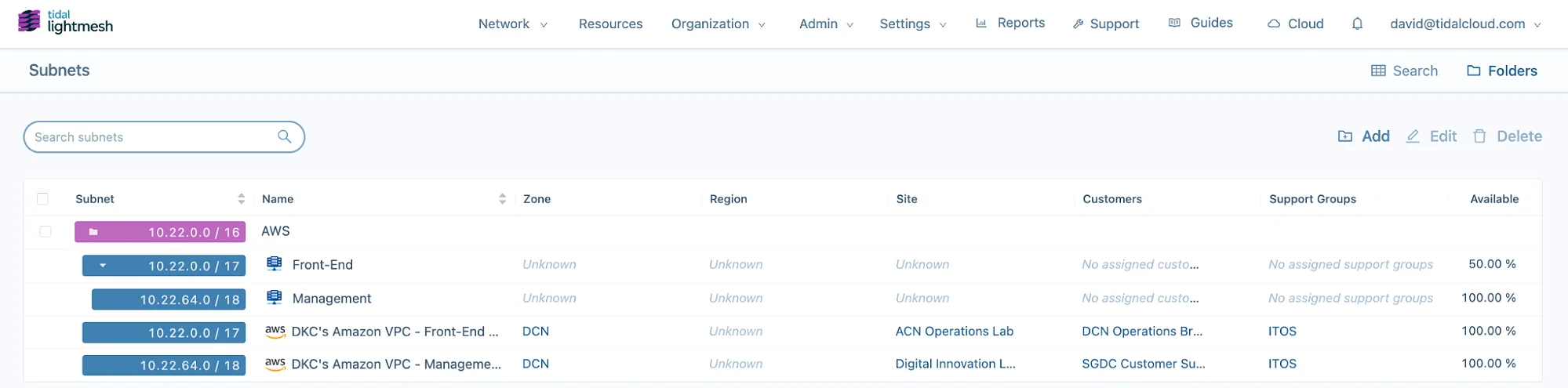The image size is (1568, 388).
Task: Click the magnifier icon in subnet search
Action: point(284,136)
